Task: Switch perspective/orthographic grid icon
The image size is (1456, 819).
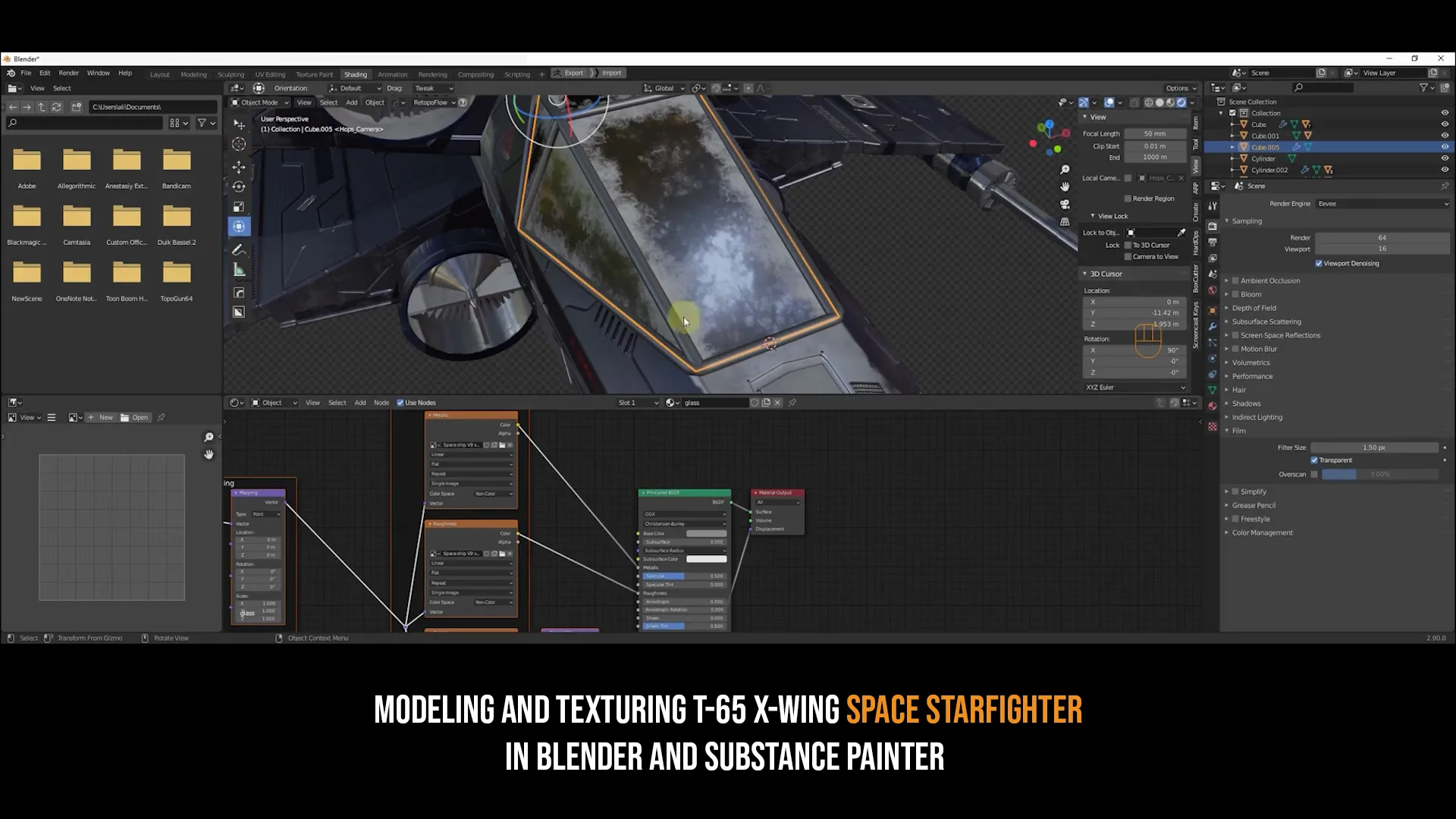Action: point(1065,221)
